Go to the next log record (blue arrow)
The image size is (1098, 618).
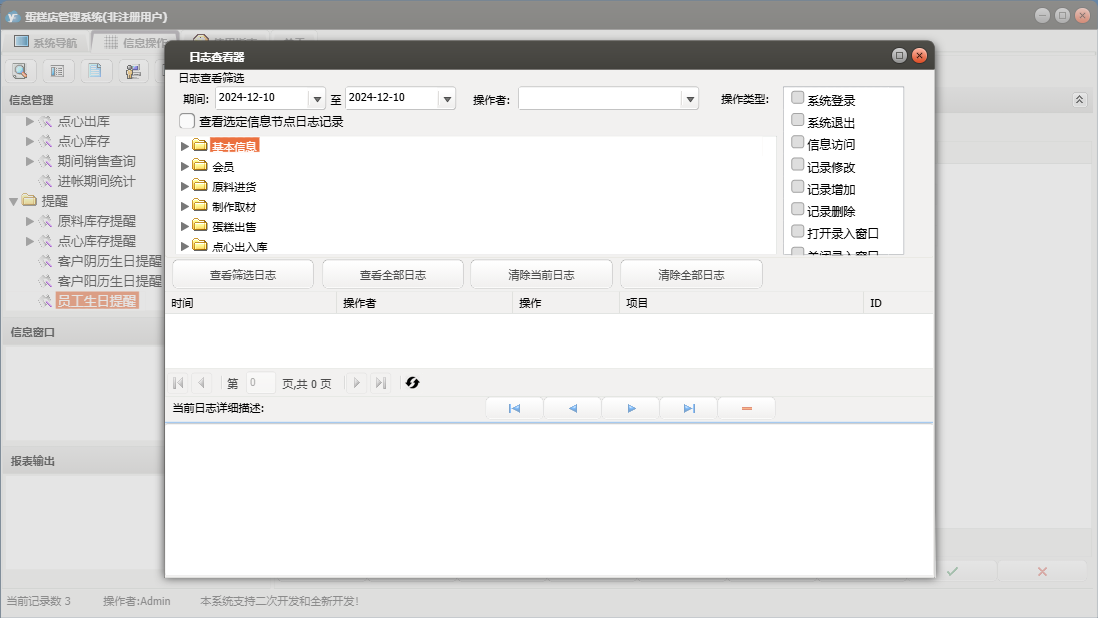point(631,409)
